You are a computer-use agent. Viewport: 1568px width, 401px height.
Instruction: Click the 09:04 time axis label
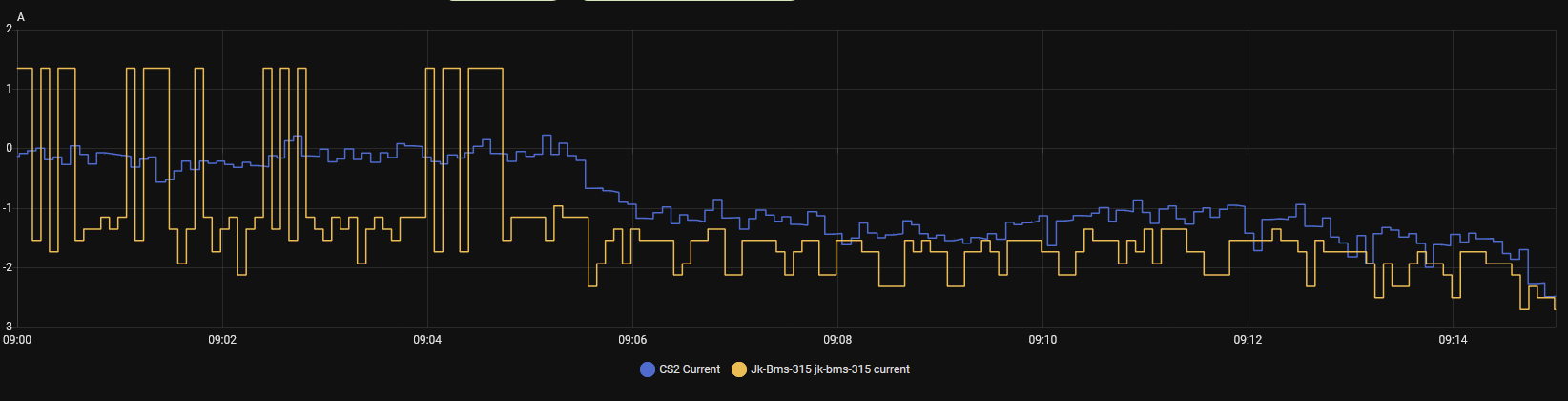pyautogui.click(x=427, y=339)
